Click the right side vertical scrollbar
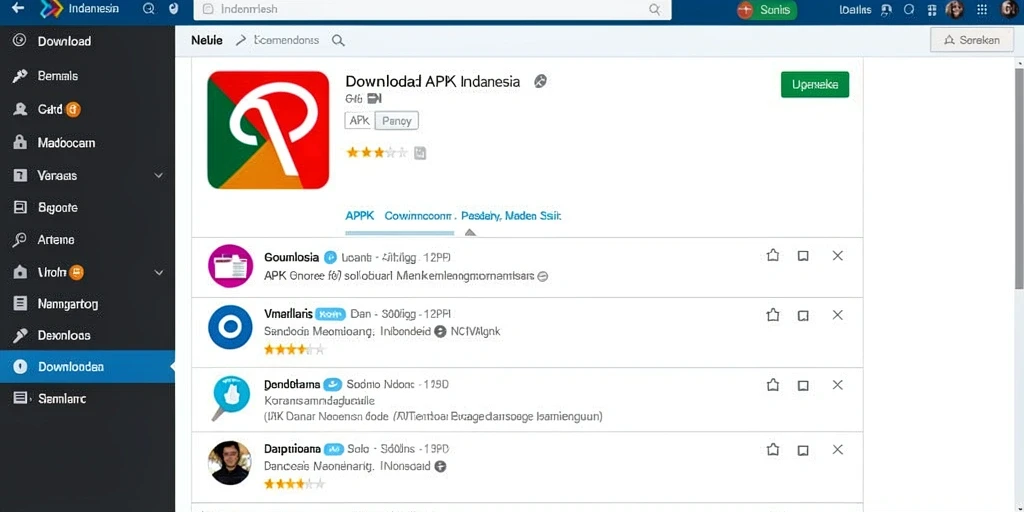 [1019, 176]
